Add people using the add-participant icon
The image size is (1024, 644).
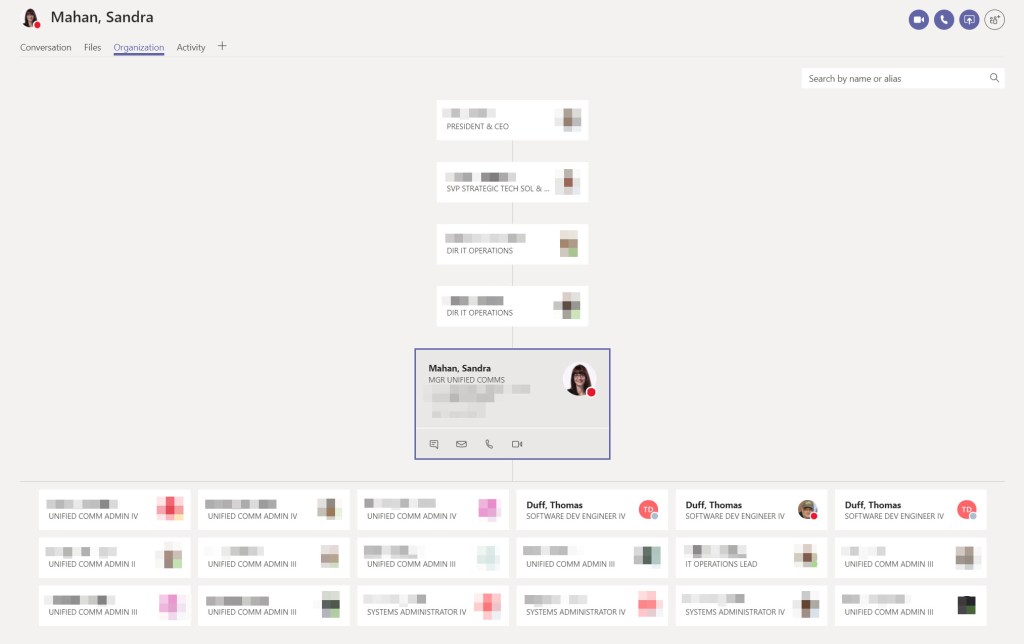[994, 18]
